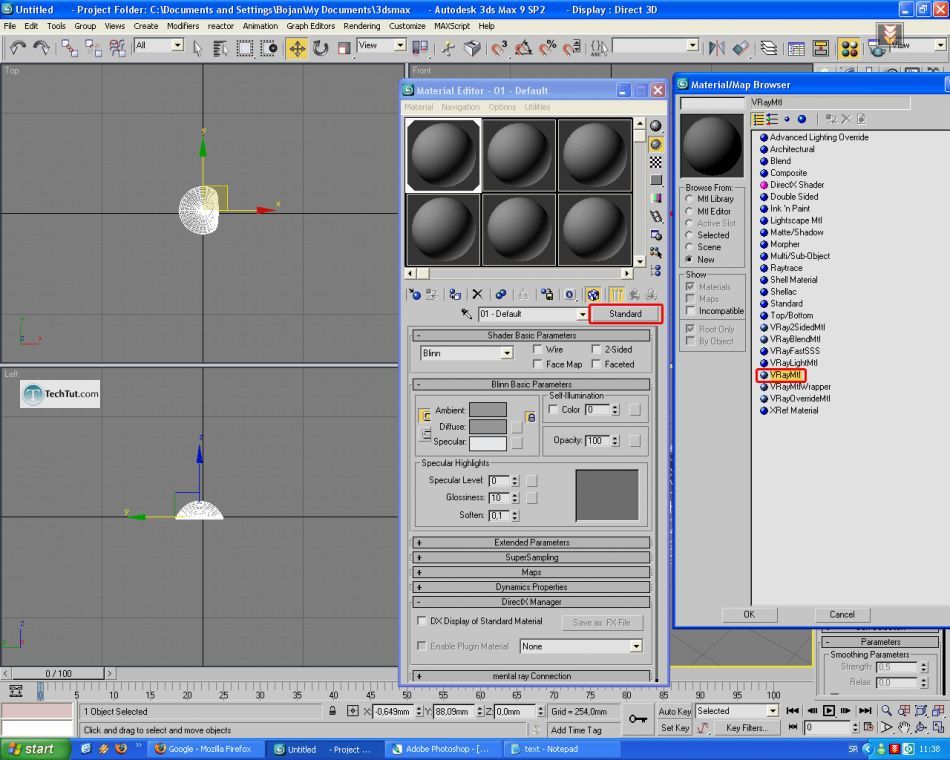Open Select by Name list tool
The width and height of the screenshot is (950, 760).
point(221,48)
